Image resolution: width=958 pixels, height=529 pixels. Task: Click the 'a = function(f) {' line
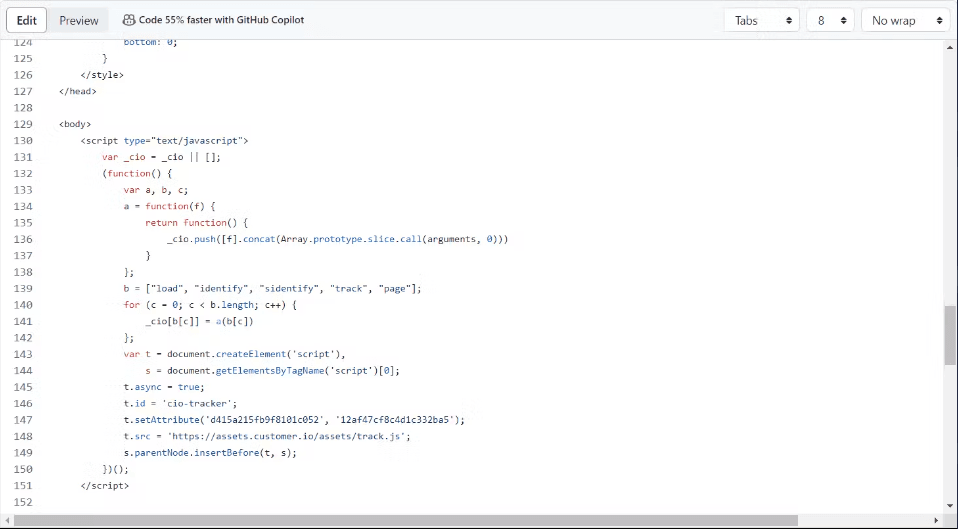[x=169, y=206]
